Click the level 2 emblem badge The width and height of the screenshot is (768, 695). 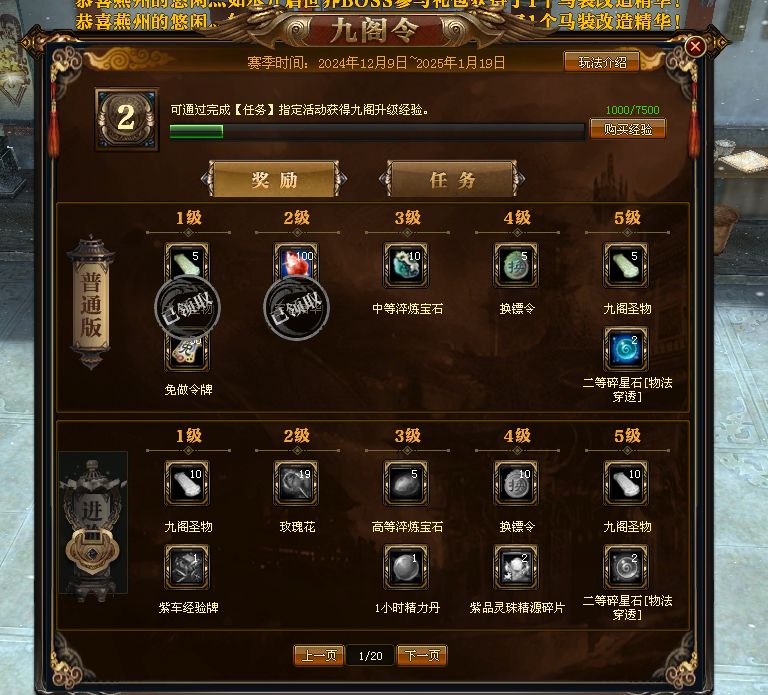pos(127,119)
